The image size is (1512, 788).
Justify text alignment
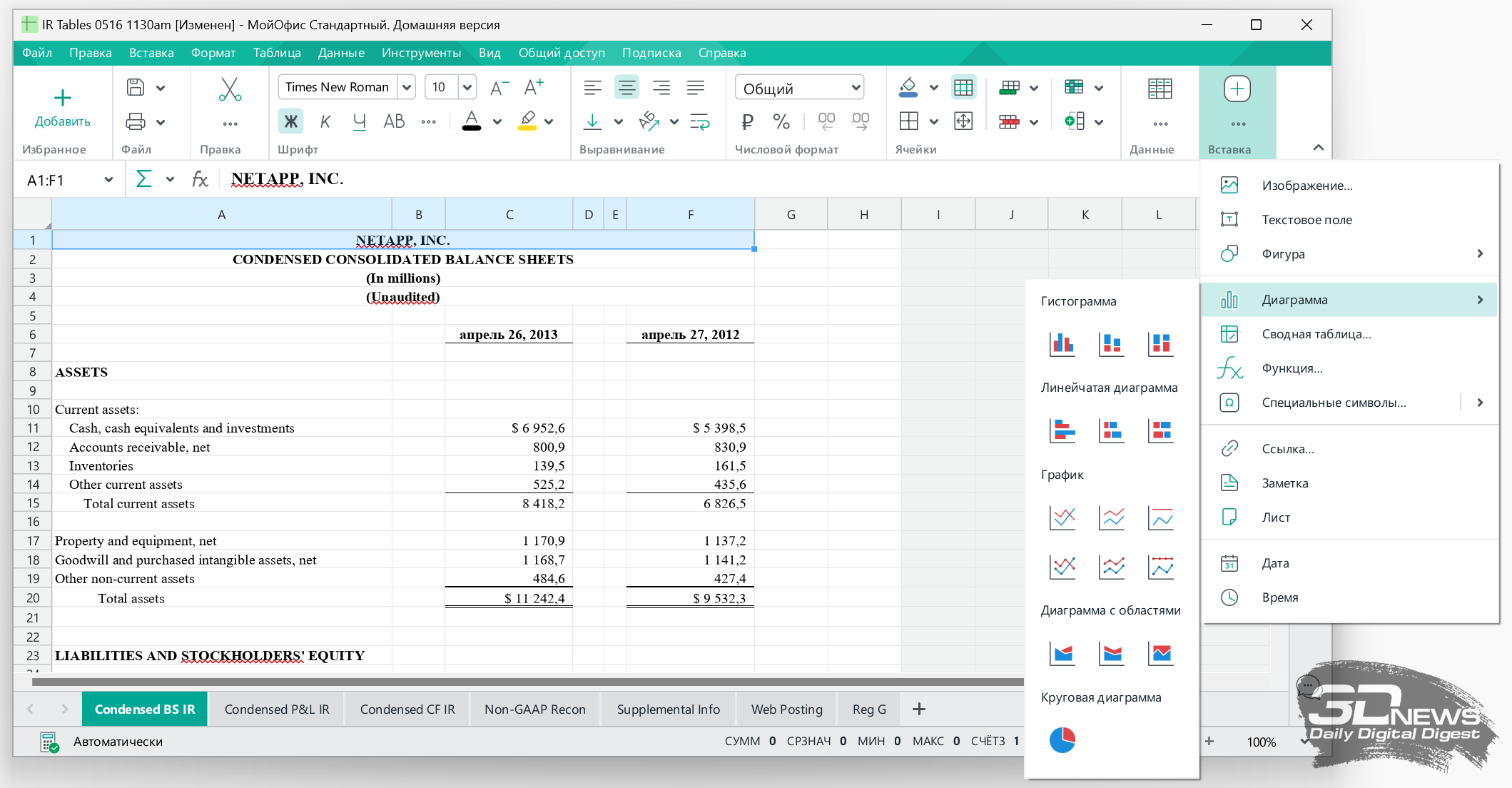pyautogui.click(x=696, y=88)
